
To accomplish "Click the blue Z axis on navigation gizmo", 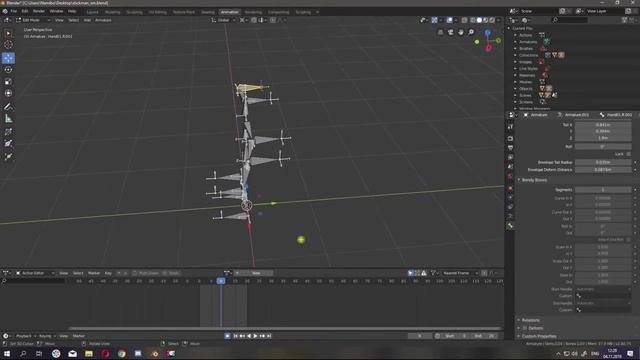I will (x=488, y=32).
